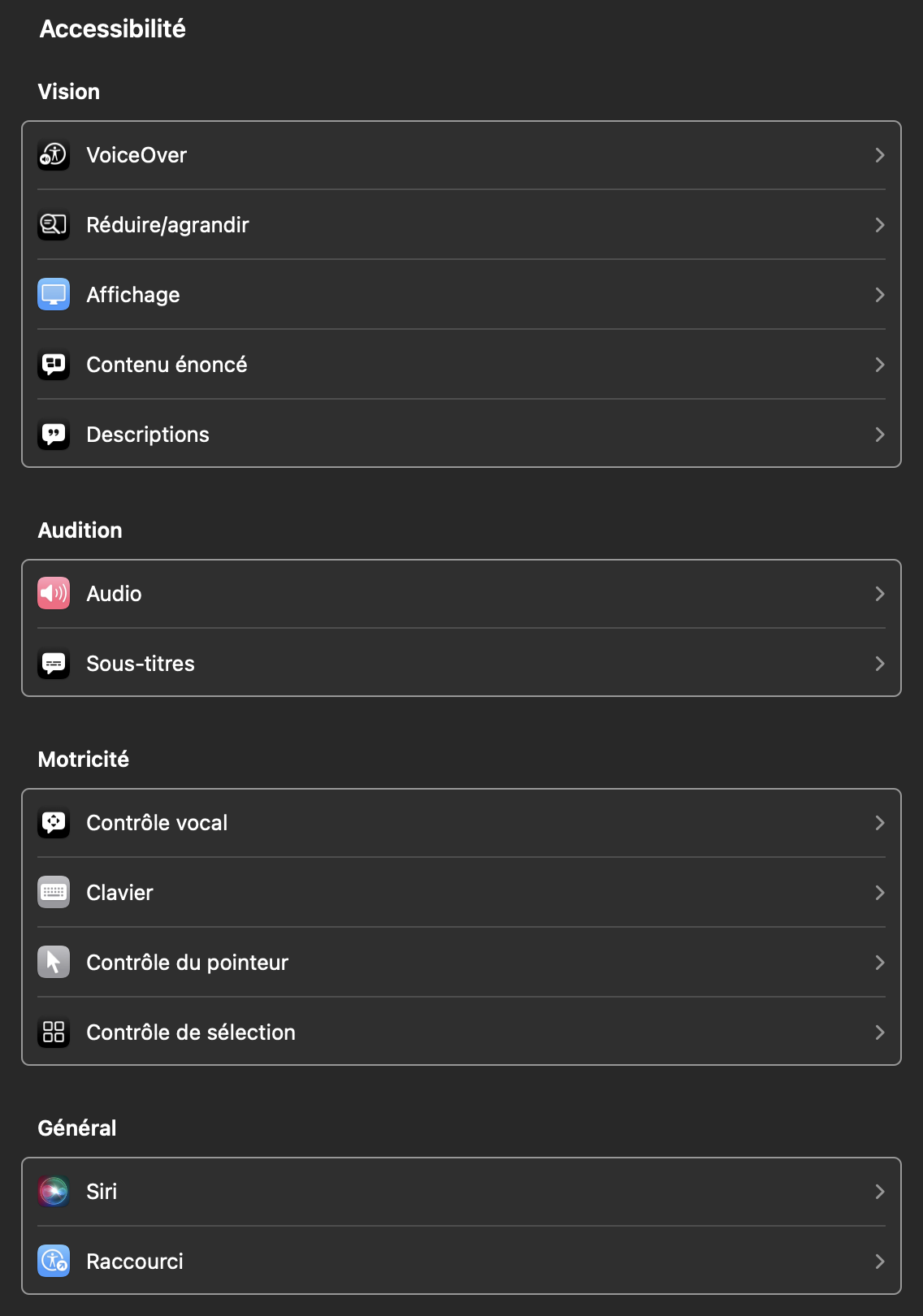Click the Réduire/agrandir zoom icon
The image size is (923, 1316).
[54, 225]
